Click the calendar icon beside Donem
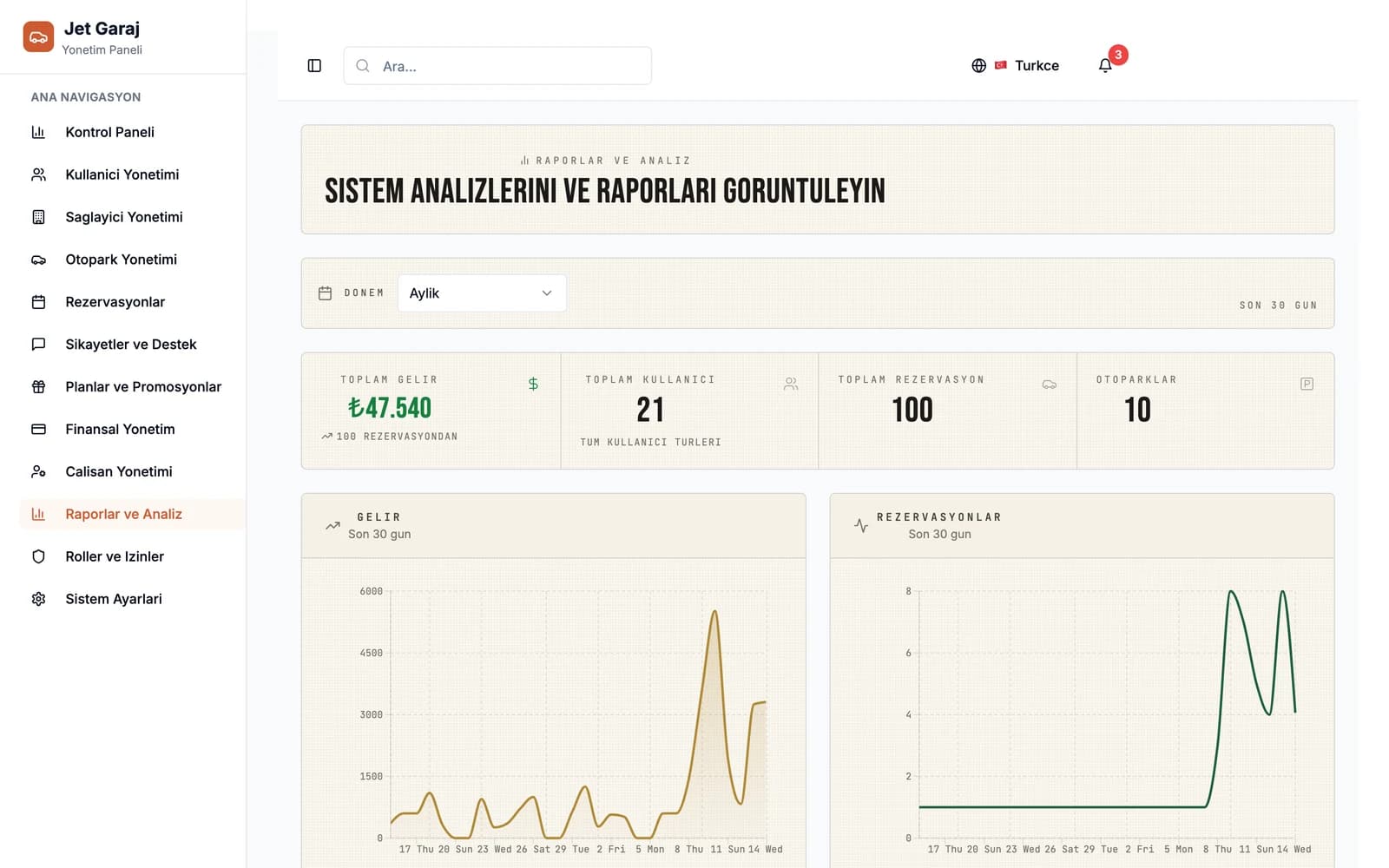The width and height of the screenshot is (1389, 868). pyautogui.click(x=325, y=293)
